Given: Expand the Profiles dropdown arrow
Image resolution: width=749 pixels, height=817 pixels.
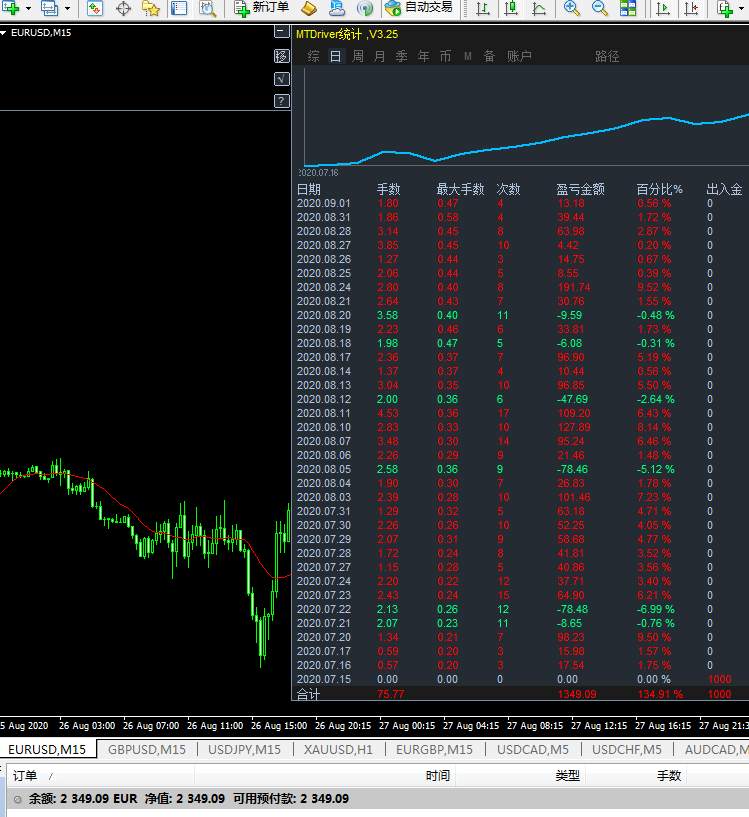Looking at the screenshot, I should [67, 8].
